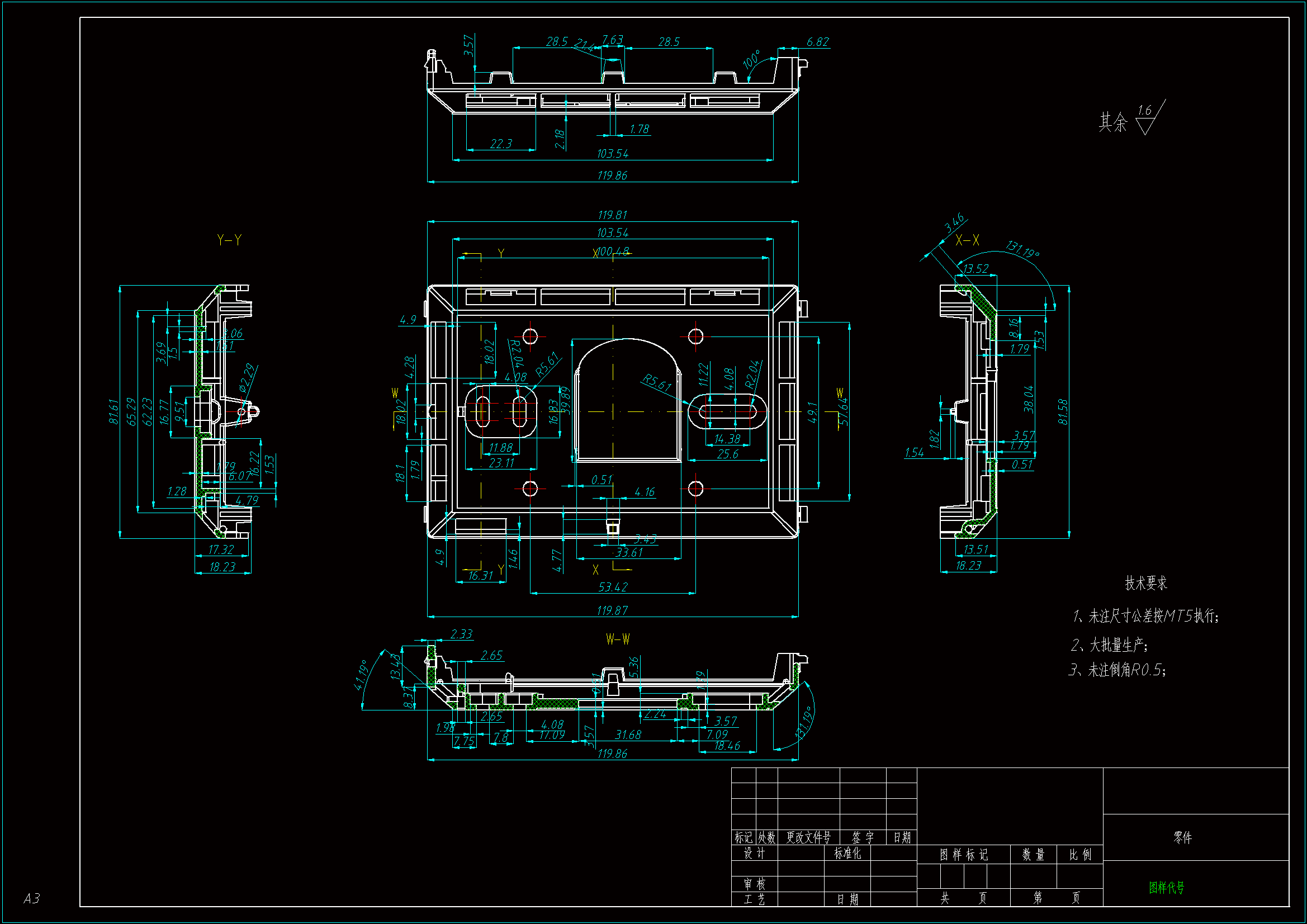Select the 零件 title block cell

click(x=1182, y=837)
